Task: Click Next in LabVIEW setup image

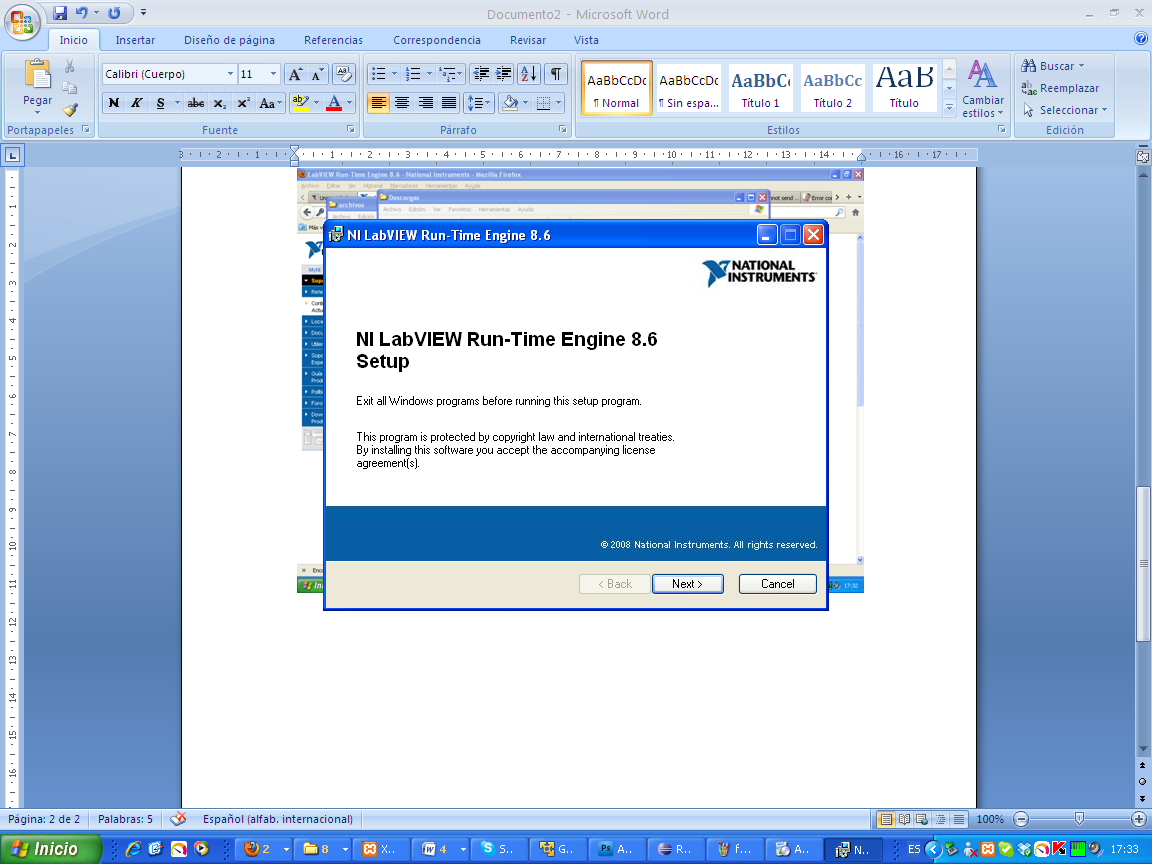Action: [x=688, y=584]
